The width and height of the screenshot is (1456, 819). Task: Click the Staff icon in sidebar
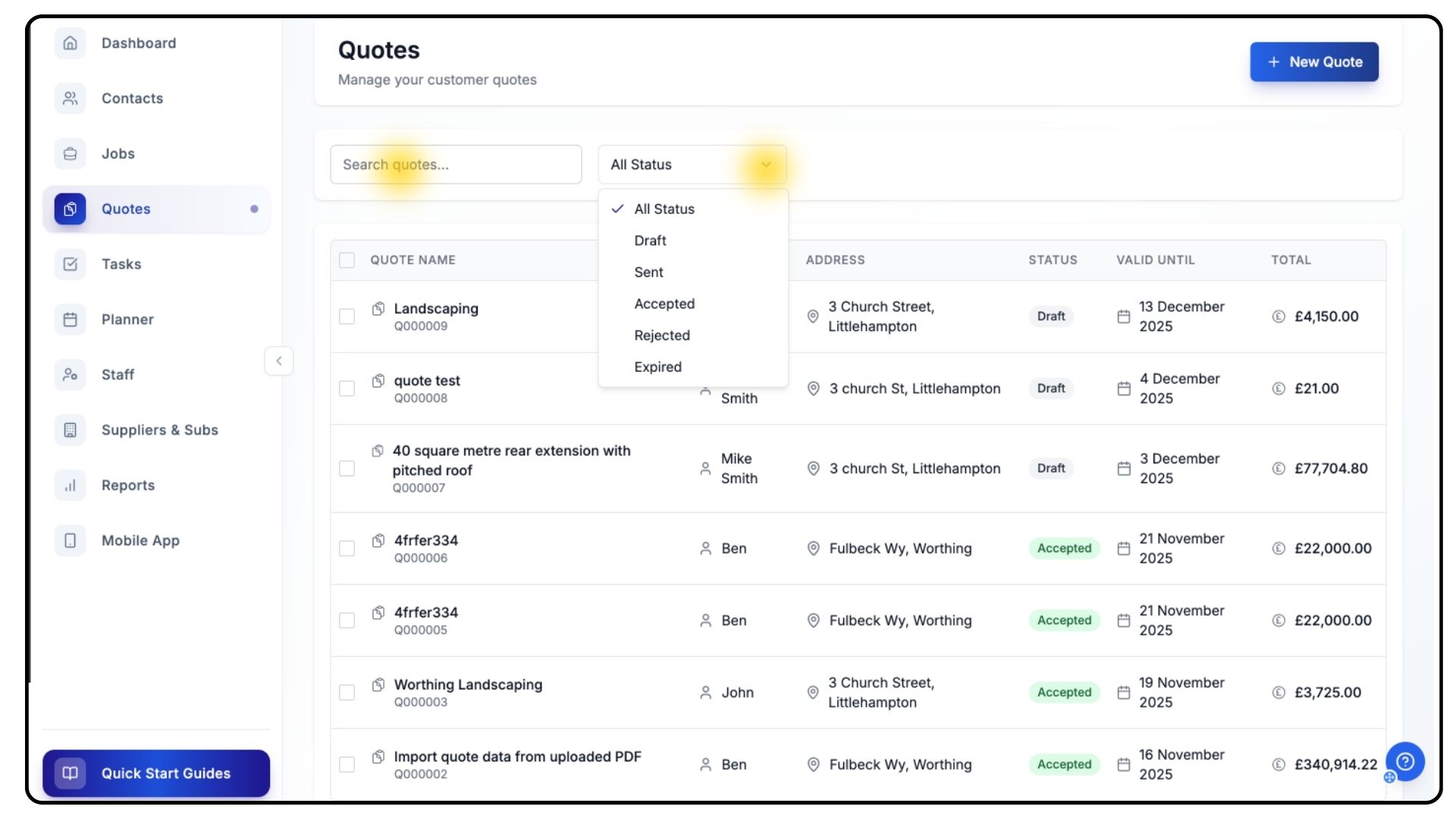coord(70,375)
